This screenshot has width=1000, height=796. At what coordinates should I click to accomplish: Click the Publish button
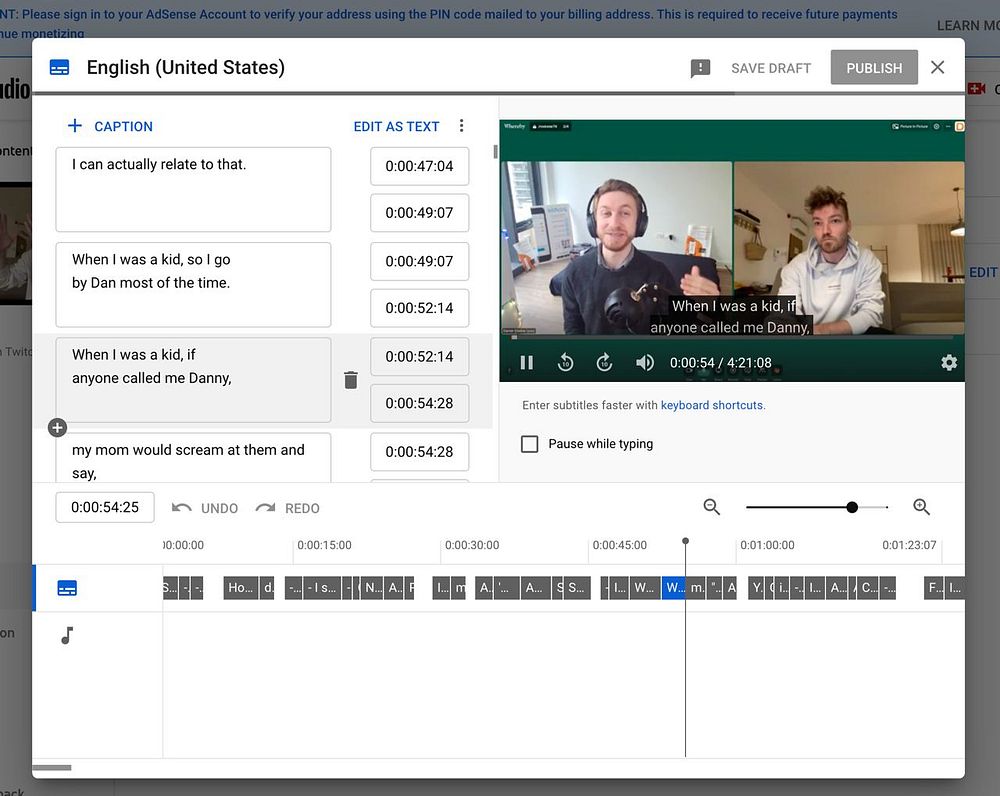click(x=874, y=68)
